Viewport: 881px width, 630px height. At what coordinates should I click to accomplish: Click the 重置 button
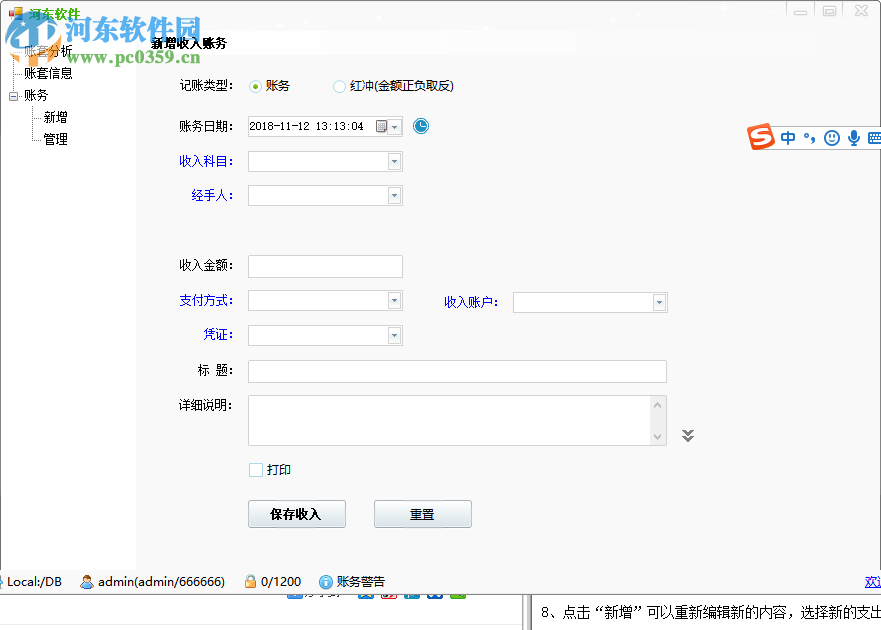tap(423, 514)
